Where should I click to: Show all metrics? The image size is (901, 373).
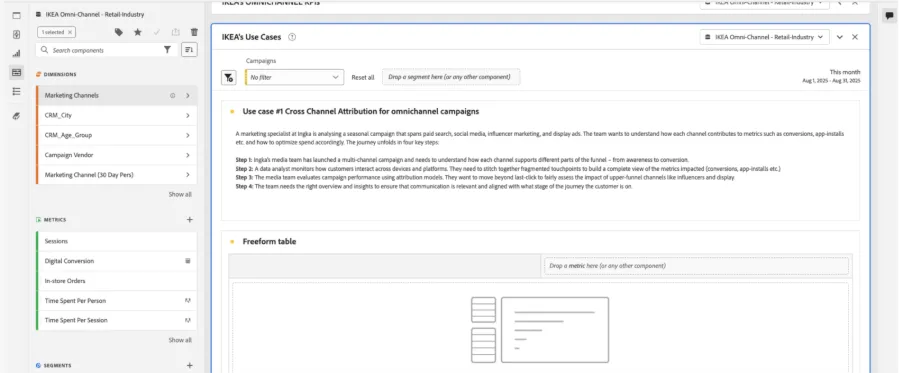coord(180,340)
